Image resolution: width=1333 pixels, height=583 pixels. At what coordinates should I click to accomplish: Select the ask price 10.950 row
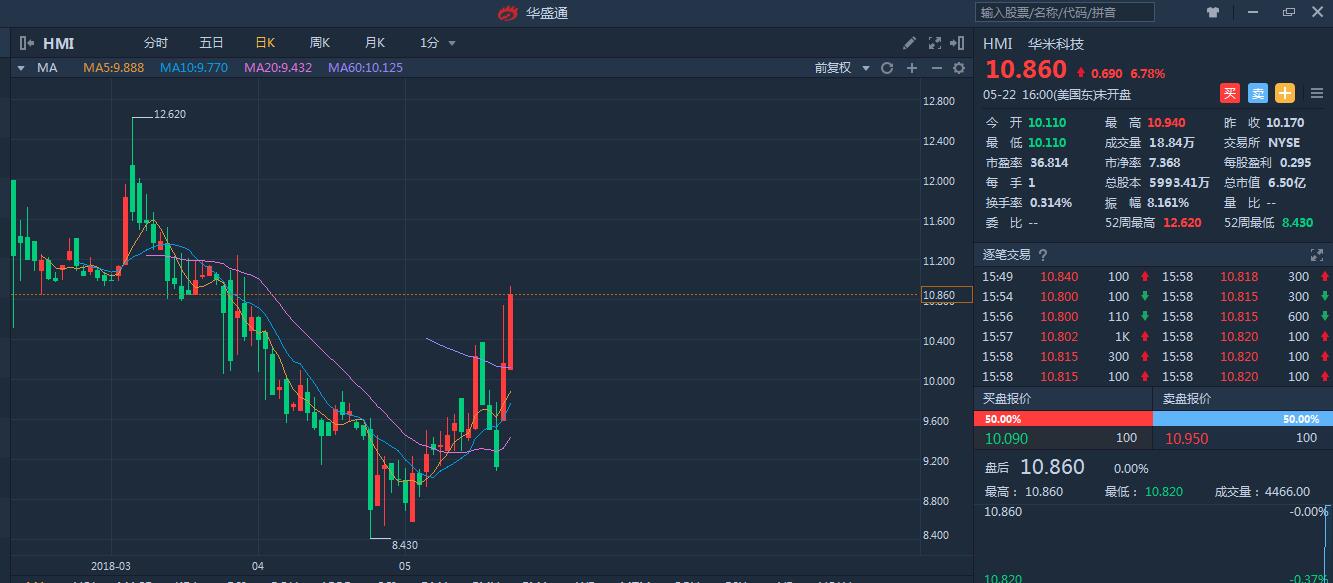tap(1241, 438)
